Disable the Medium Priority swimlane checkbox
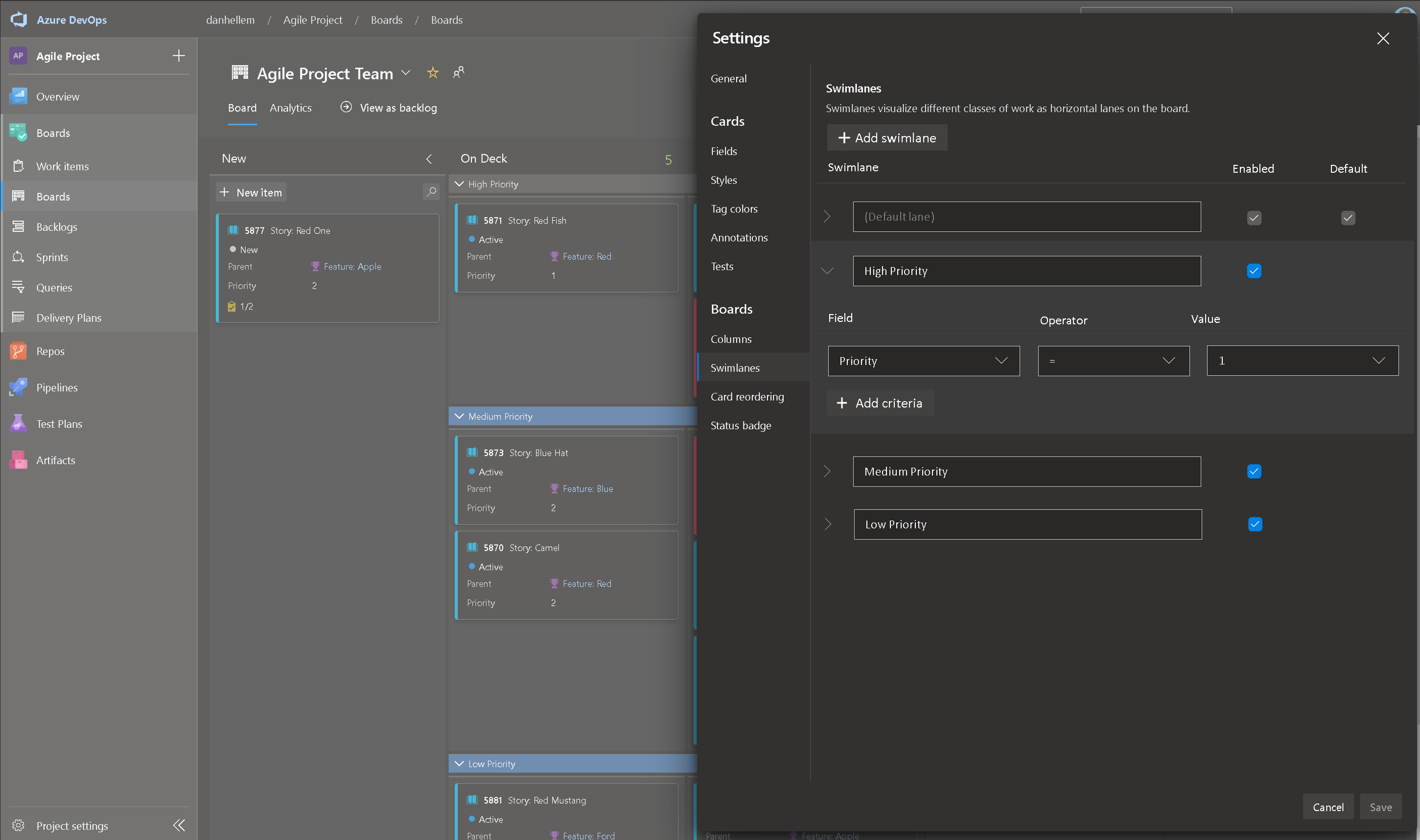This screenshot has height=840, width=1420. click(x=1254, y=471)
